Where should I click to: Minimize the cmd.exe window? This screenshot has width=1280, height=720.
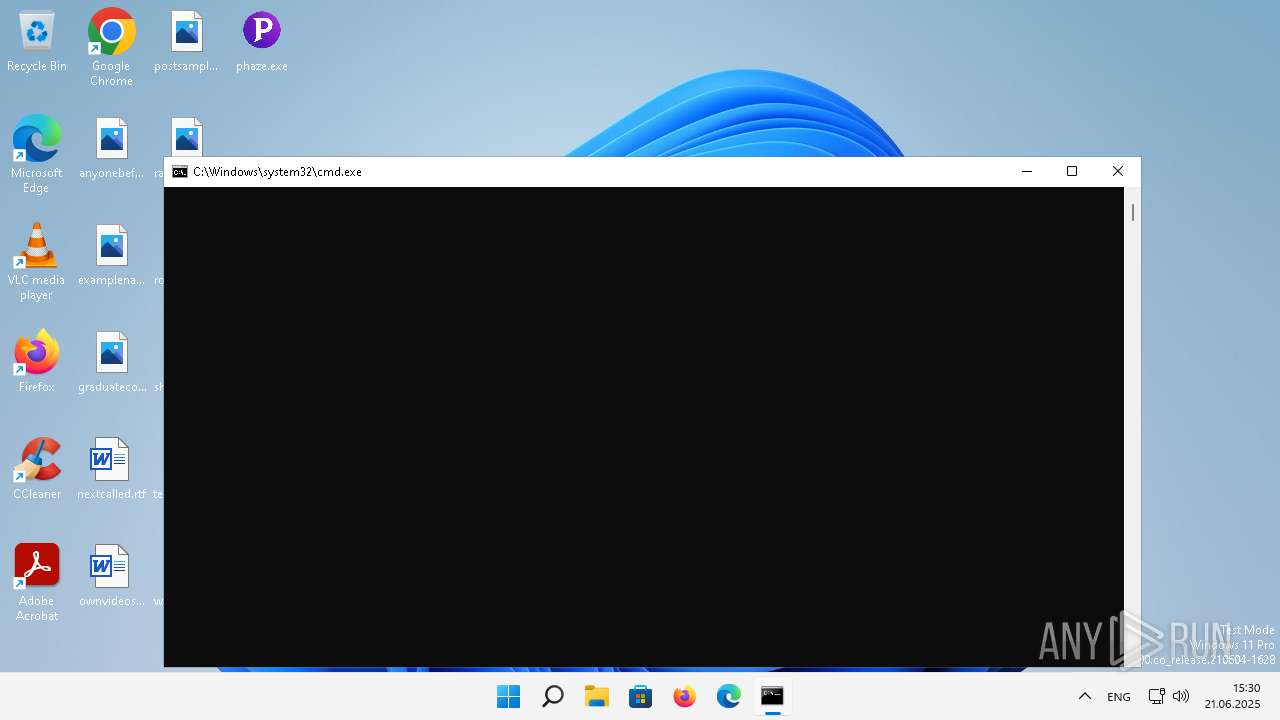[1026, 172]
